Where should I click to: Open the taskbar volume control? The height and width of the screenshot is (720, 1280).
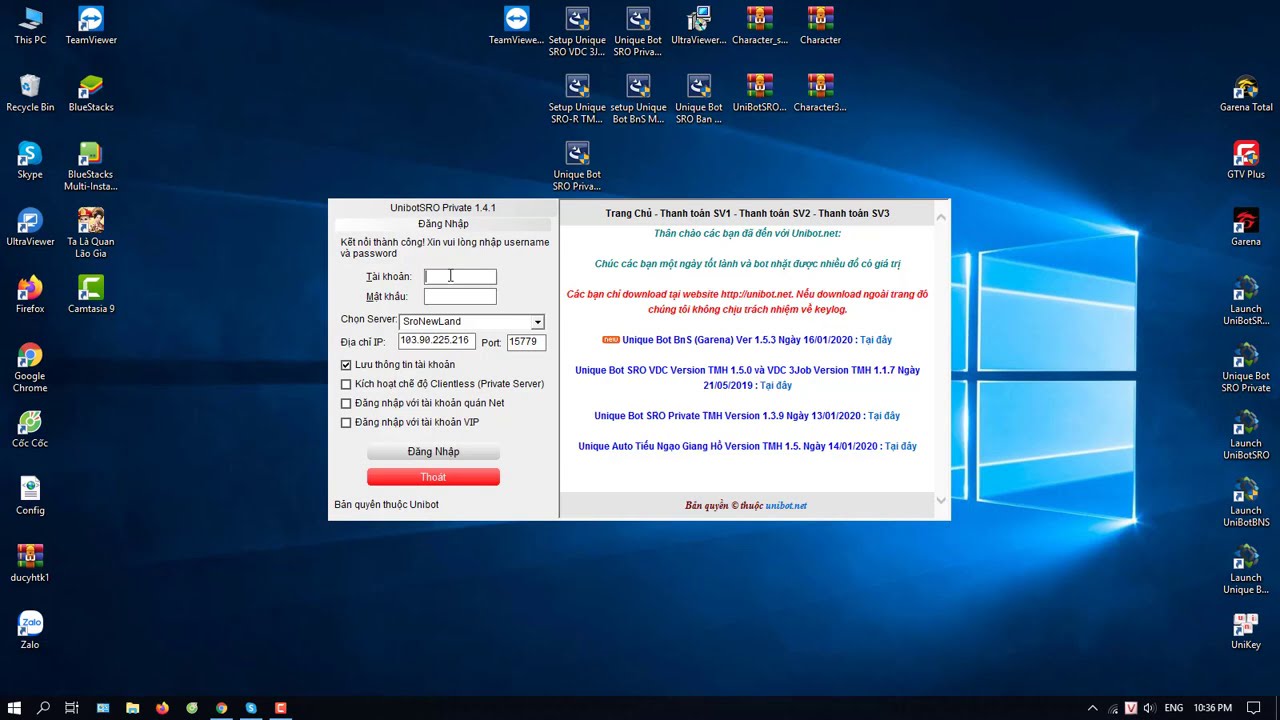pyautogui.click(x=1148, y=708)
